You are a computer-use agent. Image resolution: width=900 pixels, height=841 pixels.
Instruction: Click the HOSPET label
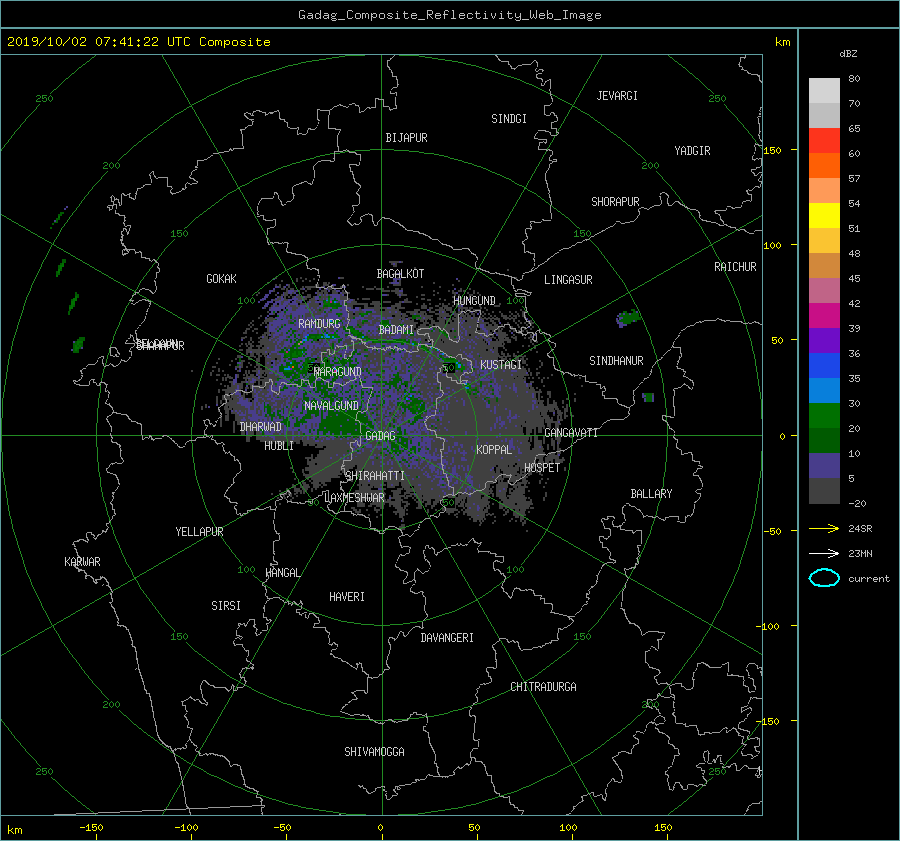pyautogui.click(x=542, y=468)
